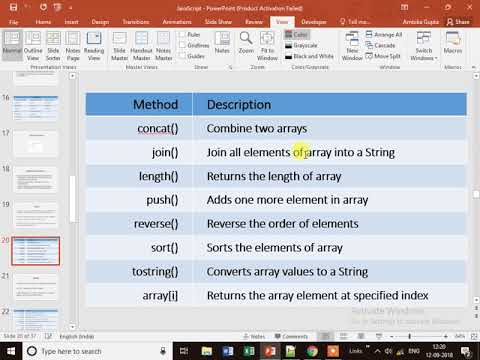The width and height of the screenshot is (480, 360).
Task: Click thumbnail pane scroll-up arrow
Action: pos(72,76)
